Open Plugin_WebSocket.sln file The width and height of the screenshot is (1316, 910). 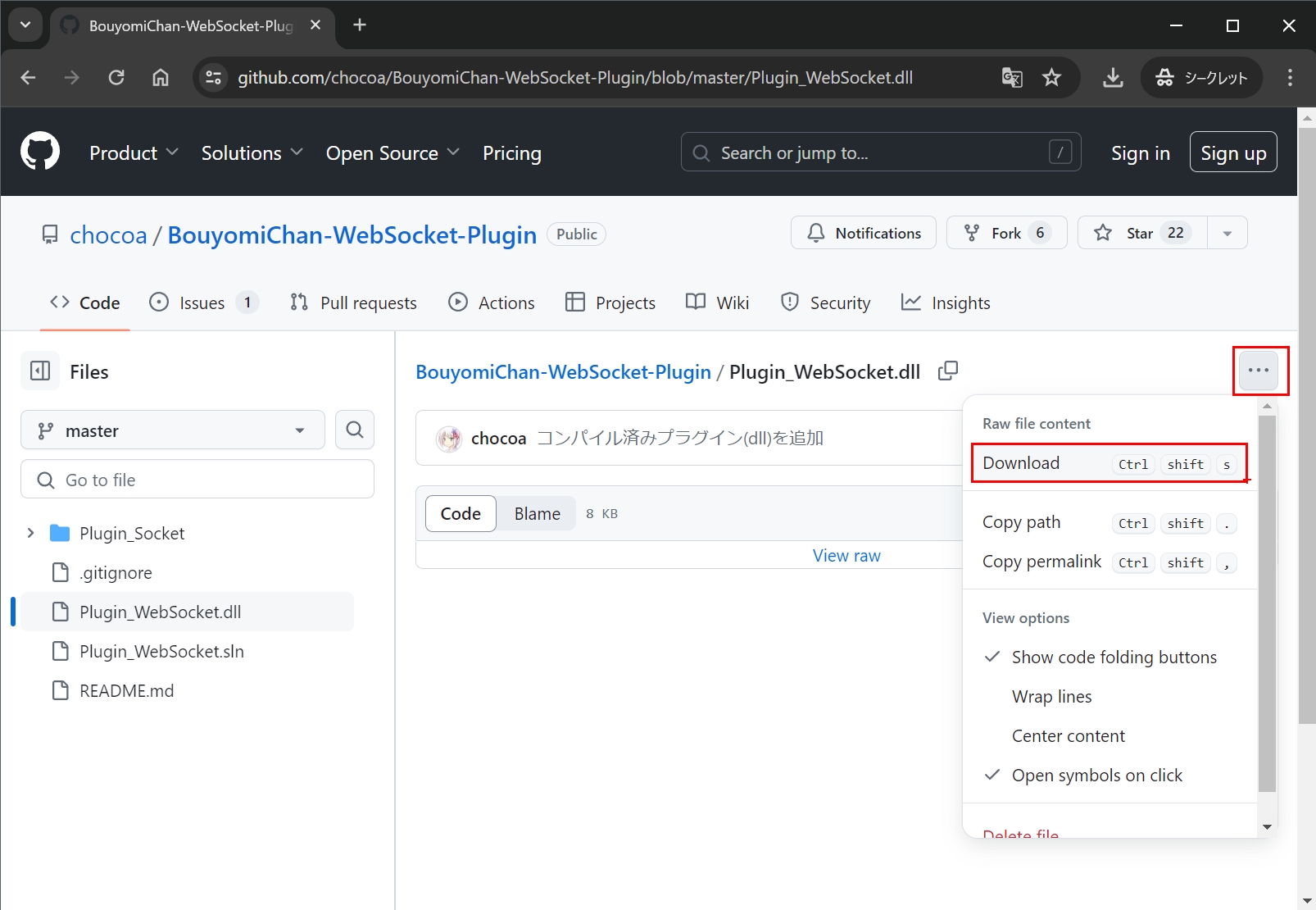tap(161, 652)
